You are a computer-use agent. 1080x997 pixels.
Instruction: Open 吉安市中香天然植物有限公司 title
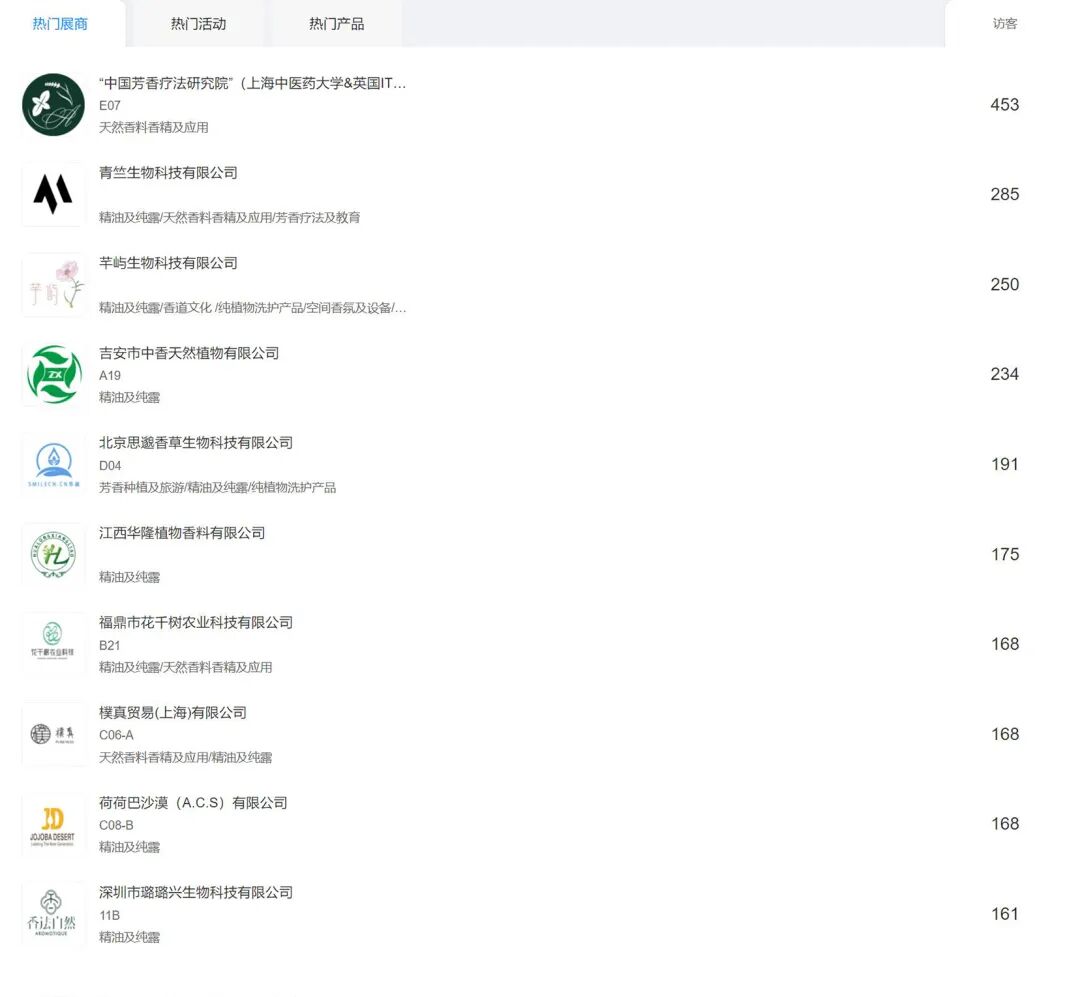click(189, 353)
